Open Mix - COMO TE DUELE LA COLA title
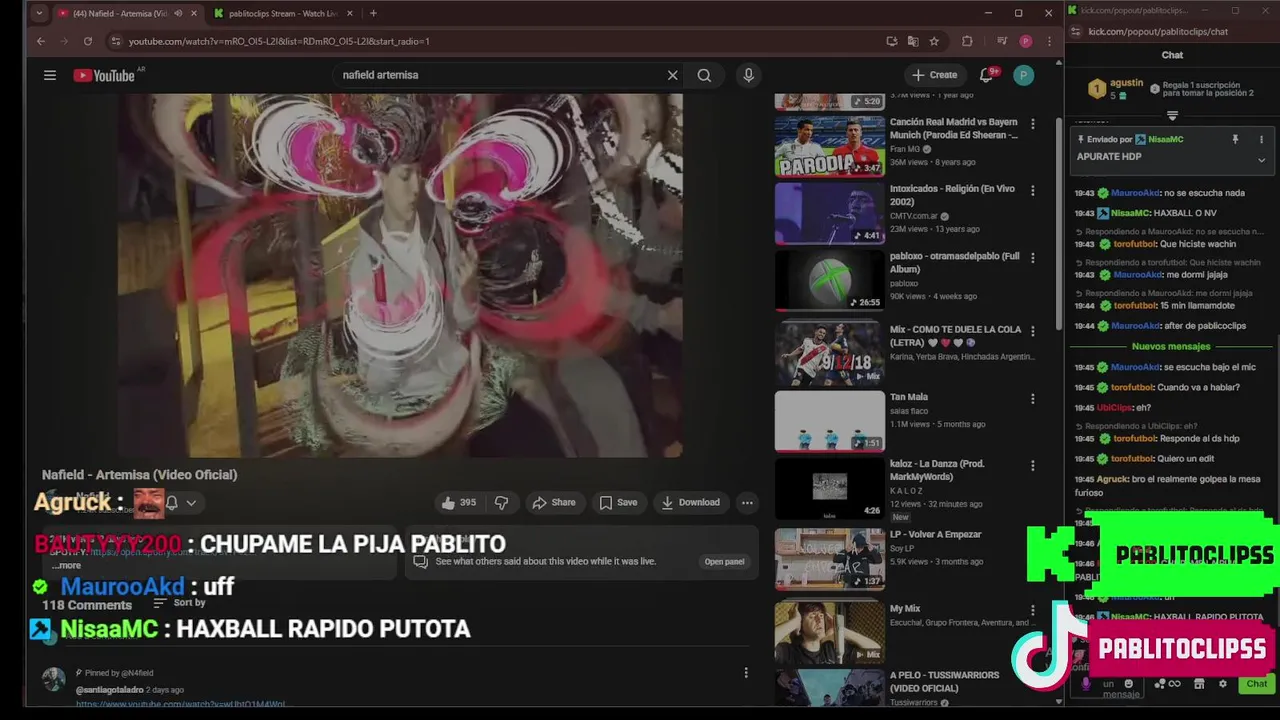The height and width of the screenshot is (720, 1280). tap(955, 335)
